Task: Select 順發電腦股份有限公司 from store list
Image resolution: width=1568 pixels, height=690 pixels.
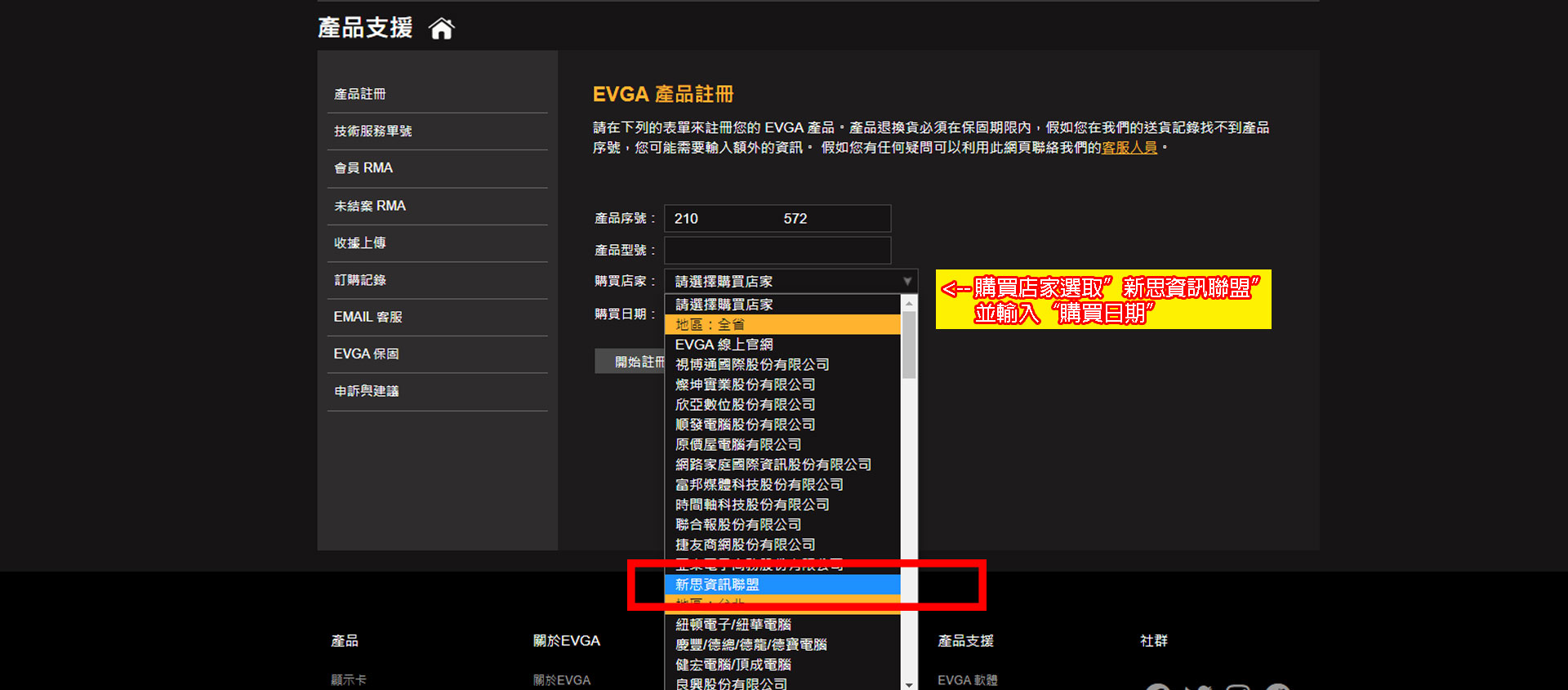Action: click(x=782, y=425)
